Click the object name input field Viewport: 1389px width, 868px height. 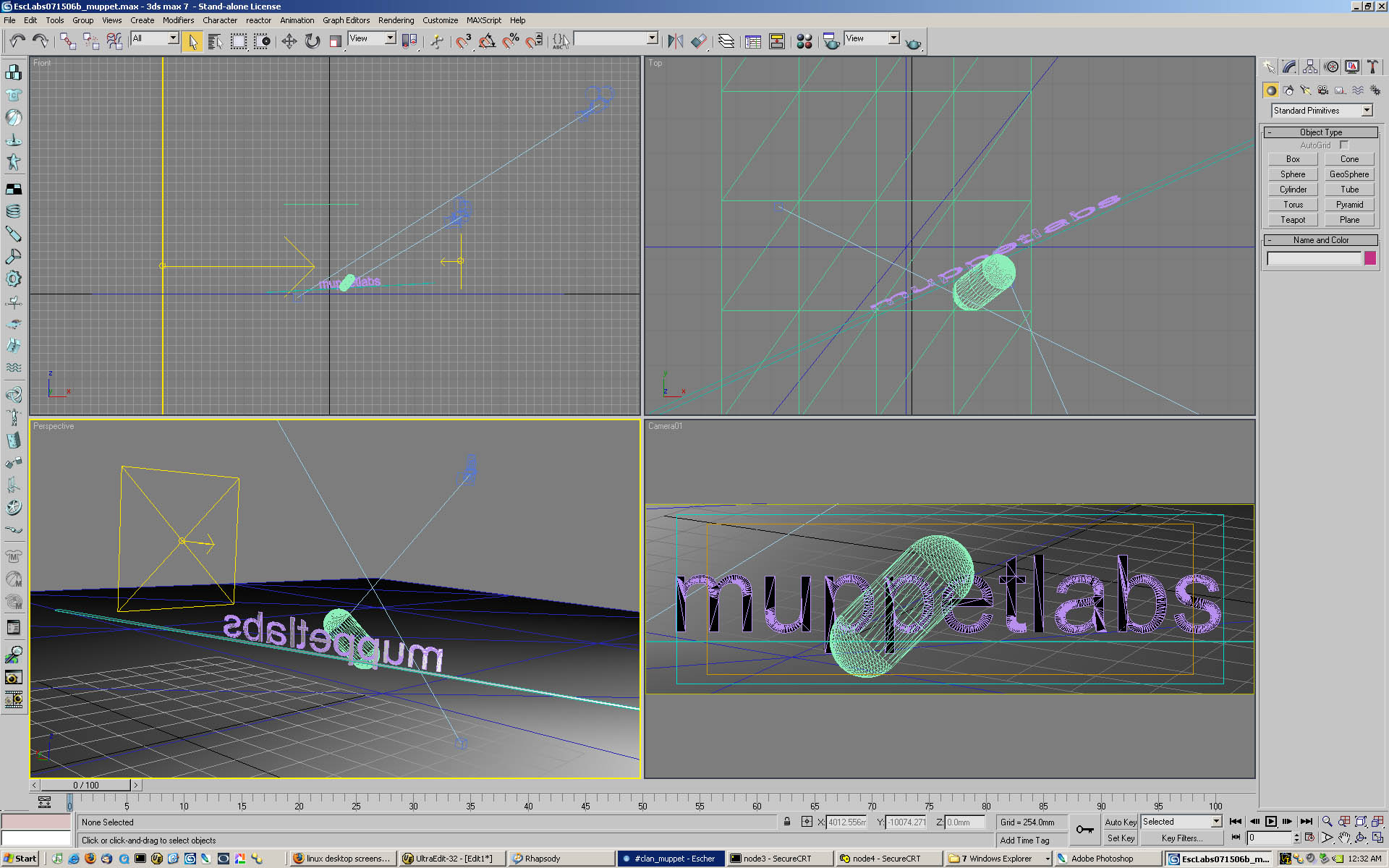(x=1314, y=258)
